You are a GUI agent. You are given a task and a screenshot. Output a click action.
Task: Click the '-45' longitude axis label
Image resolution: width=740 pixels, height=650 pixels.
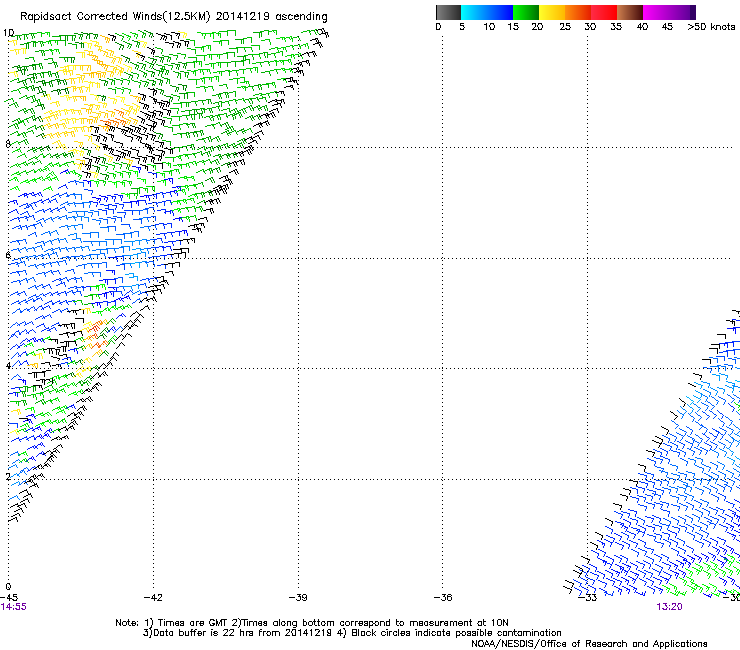tap(9, 597)
